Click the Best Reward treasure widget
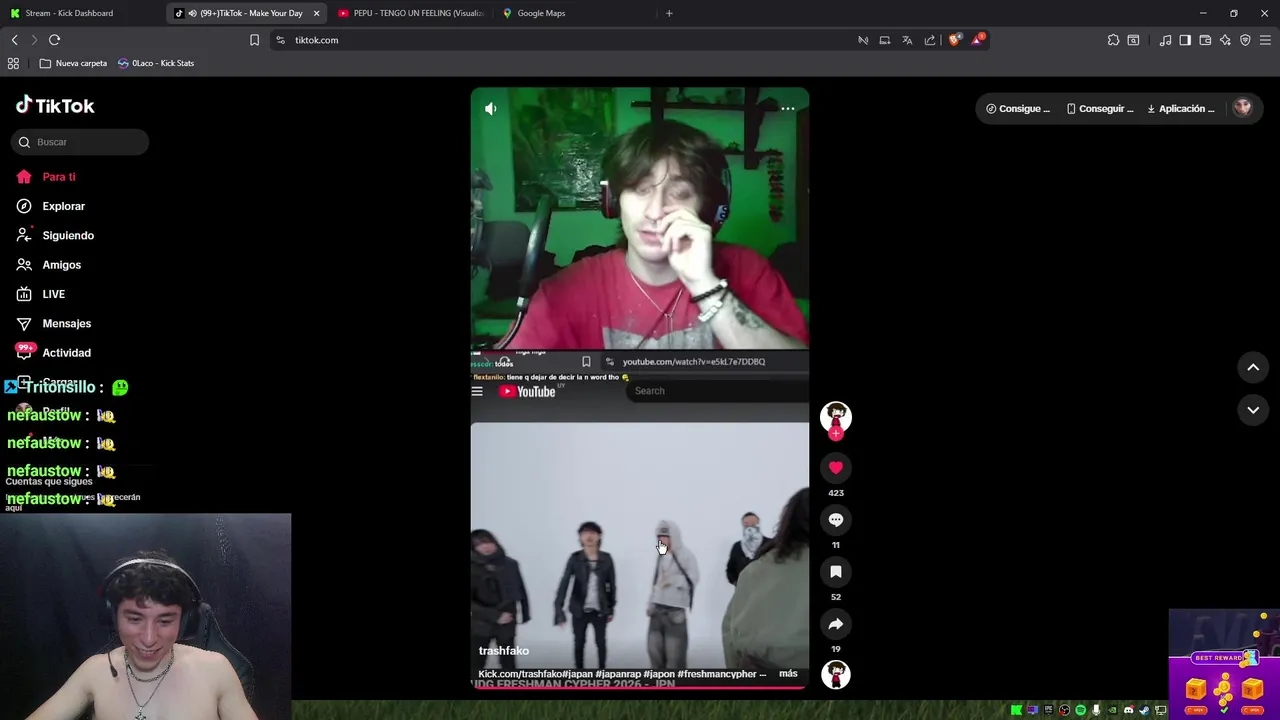This screenshot has width=1280, height=720. (1224, 663)
